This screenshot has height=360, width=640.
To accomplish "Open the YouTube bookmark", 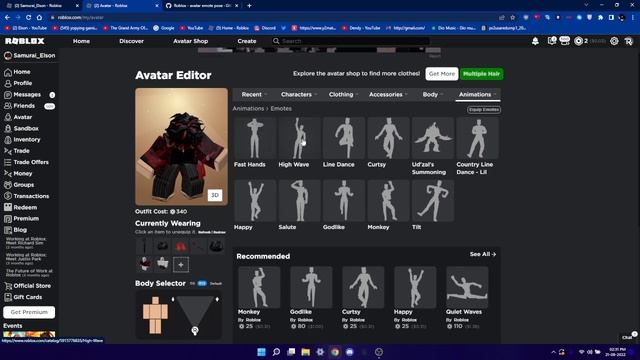I will pos(191,28).
